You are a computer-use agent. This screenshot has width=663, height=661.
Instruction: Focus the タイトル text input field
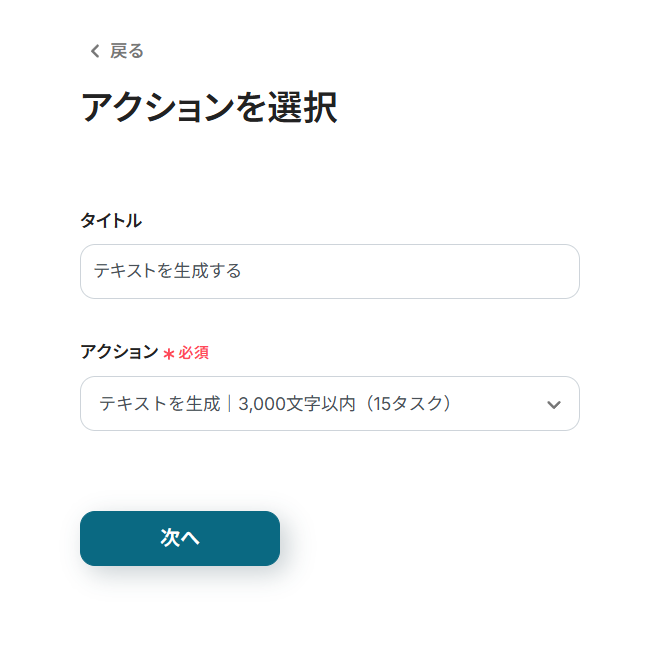[x=330, y=271]
